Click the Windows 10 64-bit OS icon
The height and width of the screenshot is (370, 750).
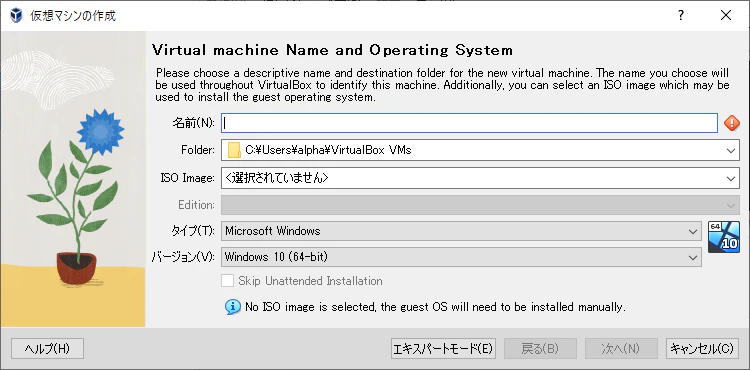pyautogui.click(x=723, y=237)
